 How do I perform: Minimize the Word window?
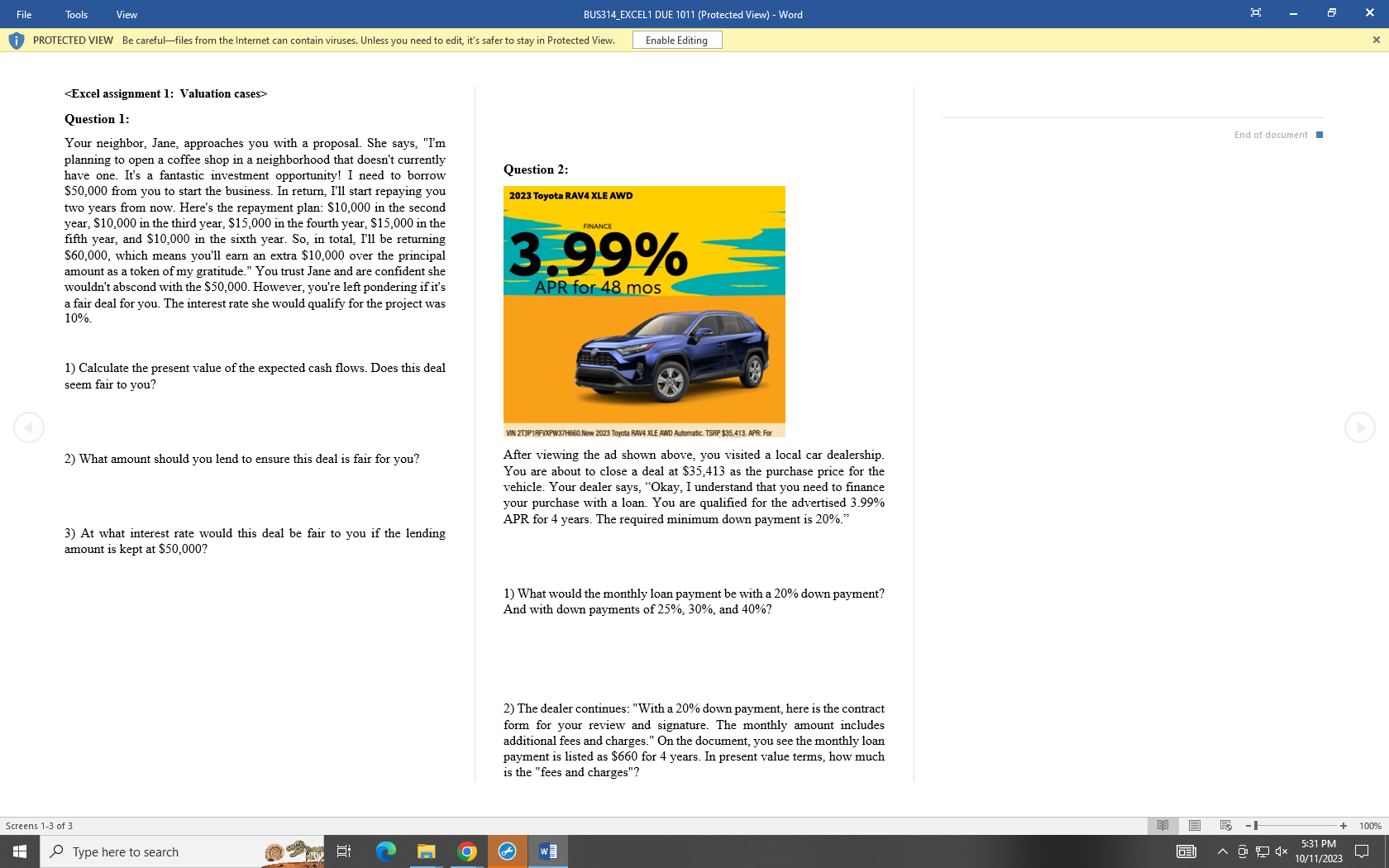1293,12
